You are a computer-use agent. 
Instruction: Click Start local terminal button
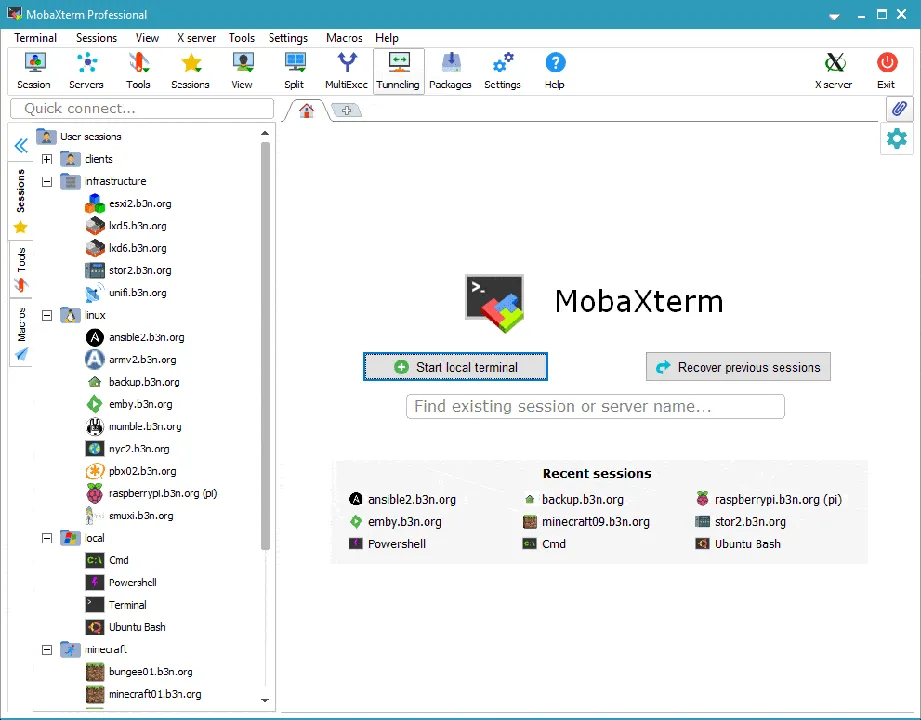click(x=455, y=367)
